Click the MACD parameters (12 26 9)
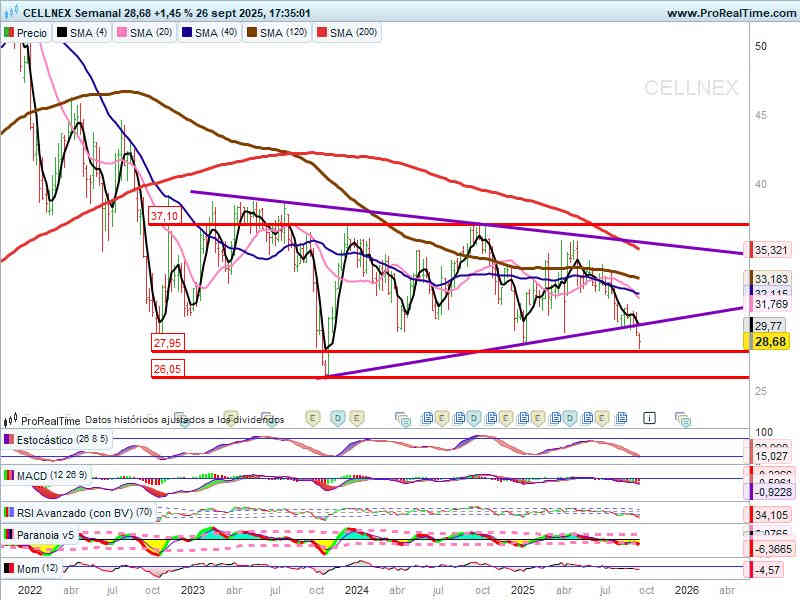Screen dimensions: 800x600 (69, 475)
